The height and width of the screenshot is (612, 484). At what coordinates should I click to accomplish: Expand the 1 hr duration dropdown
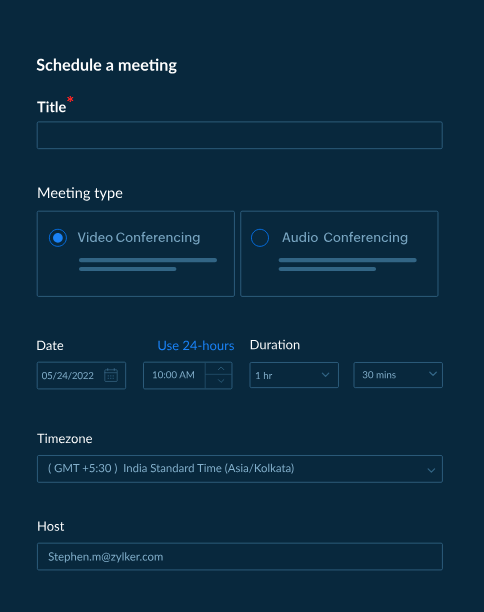coord(294,375)
